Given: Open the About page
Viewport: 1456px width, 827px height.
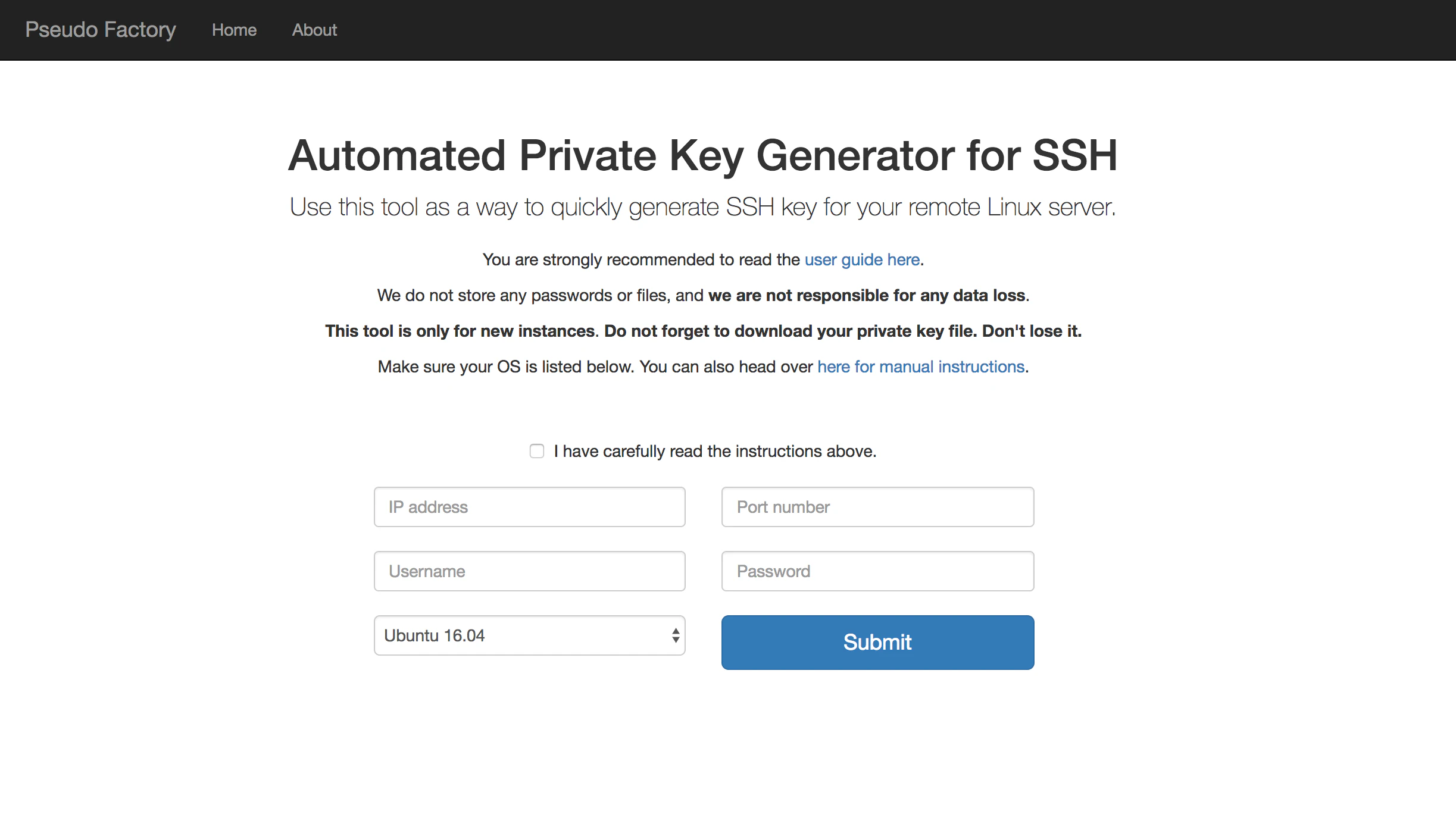Looking at the screenshot, I should click(x=314, y=30).
